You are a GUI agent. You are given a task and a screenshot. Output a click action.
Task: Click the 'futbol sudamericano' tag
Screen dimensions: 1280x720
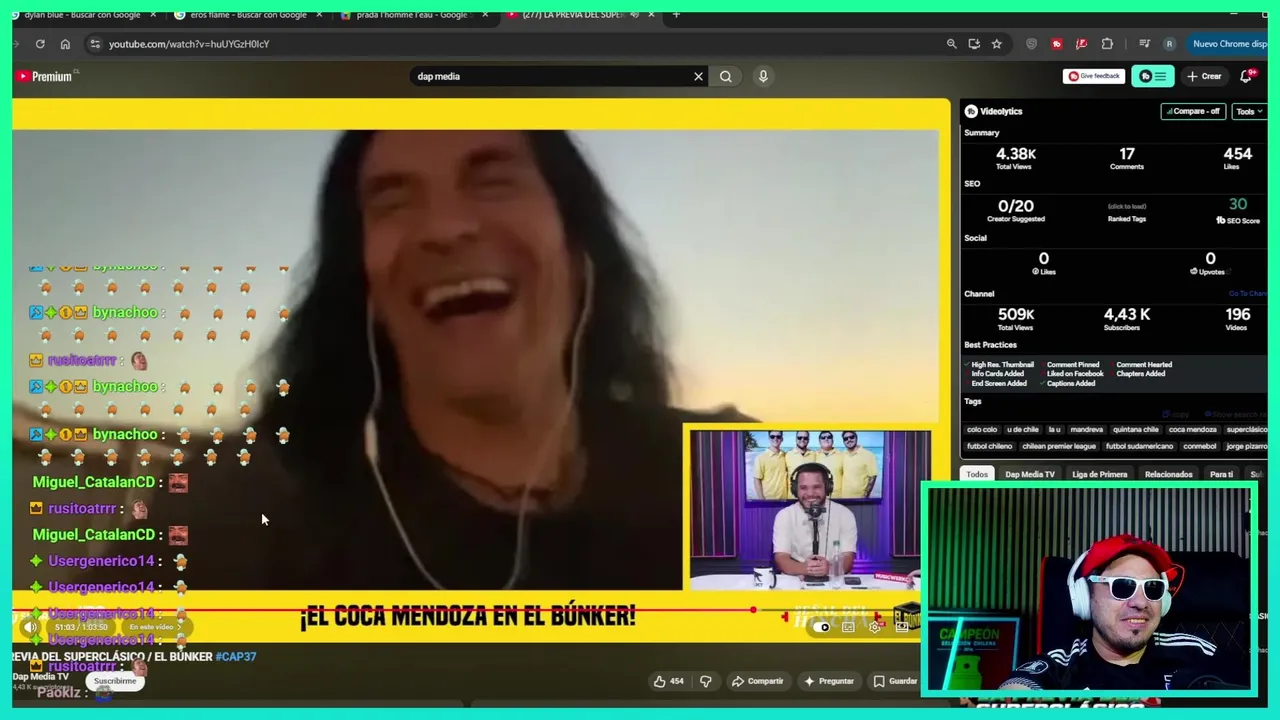pos(1140,446)
